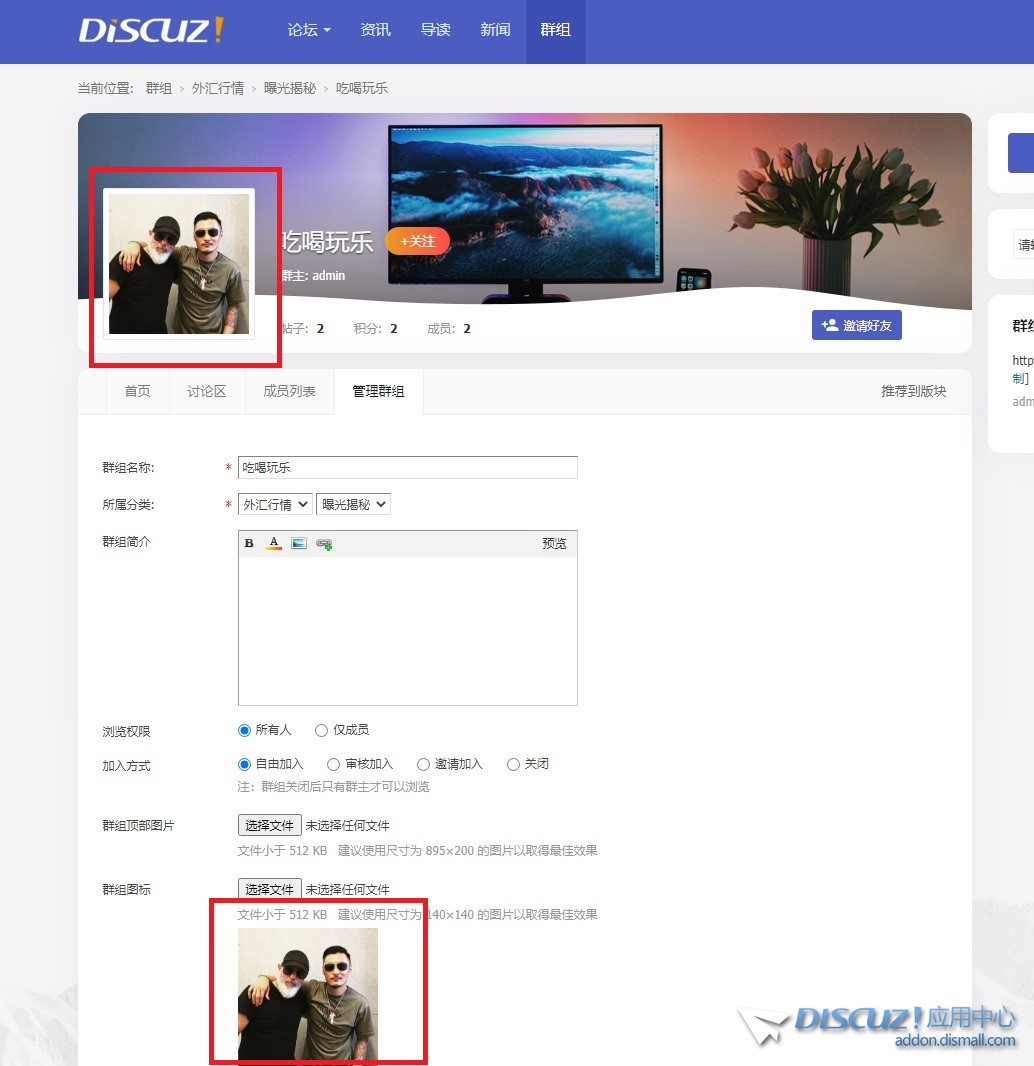Click the Discuz! logo in header
1034x1066 pixels.
point(151,30)
